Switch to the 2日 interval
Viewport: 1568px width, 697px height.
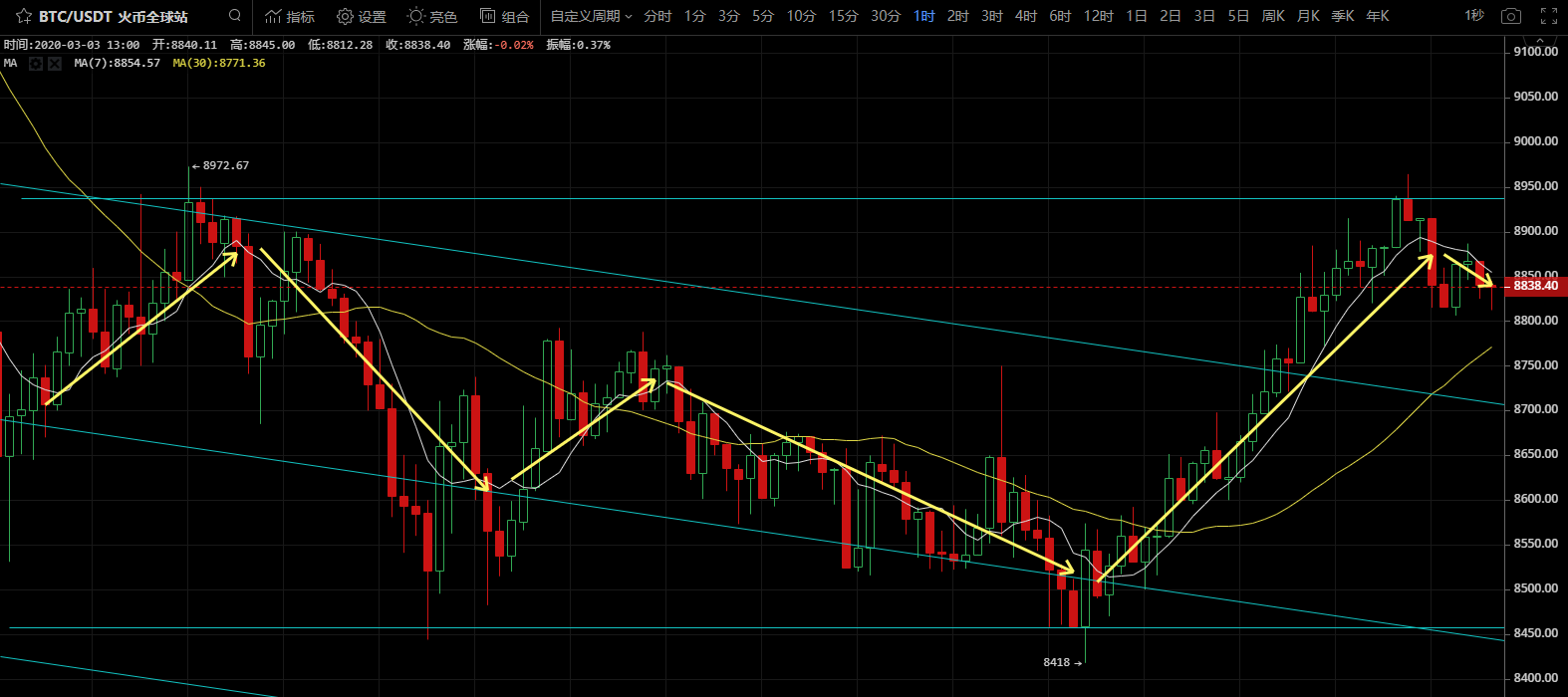(1171, 16)
